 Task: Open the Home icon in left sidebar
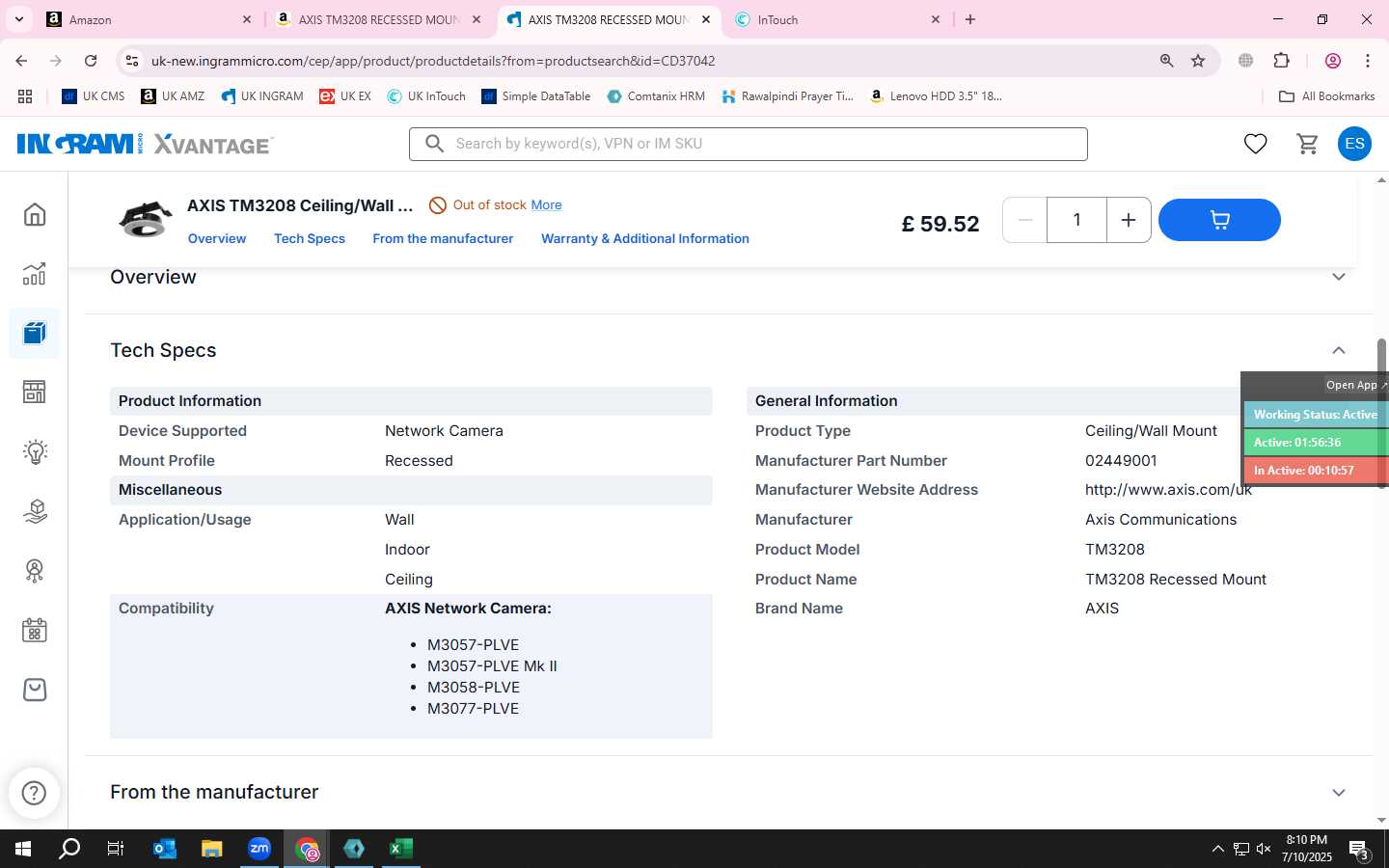click(x=35, y=214)
